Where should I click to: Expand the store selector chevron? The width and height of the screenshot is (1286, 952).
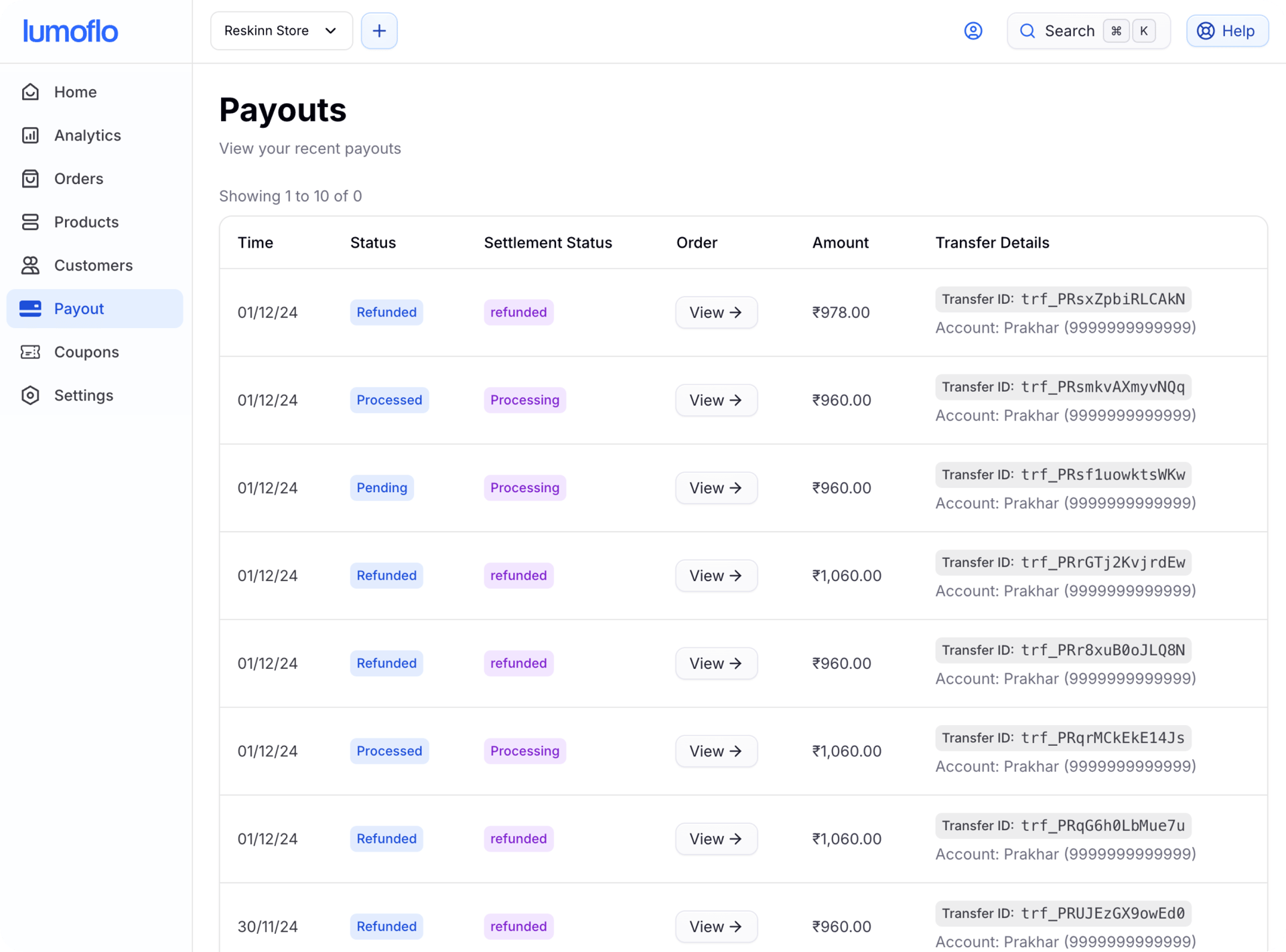click(330, 30)
